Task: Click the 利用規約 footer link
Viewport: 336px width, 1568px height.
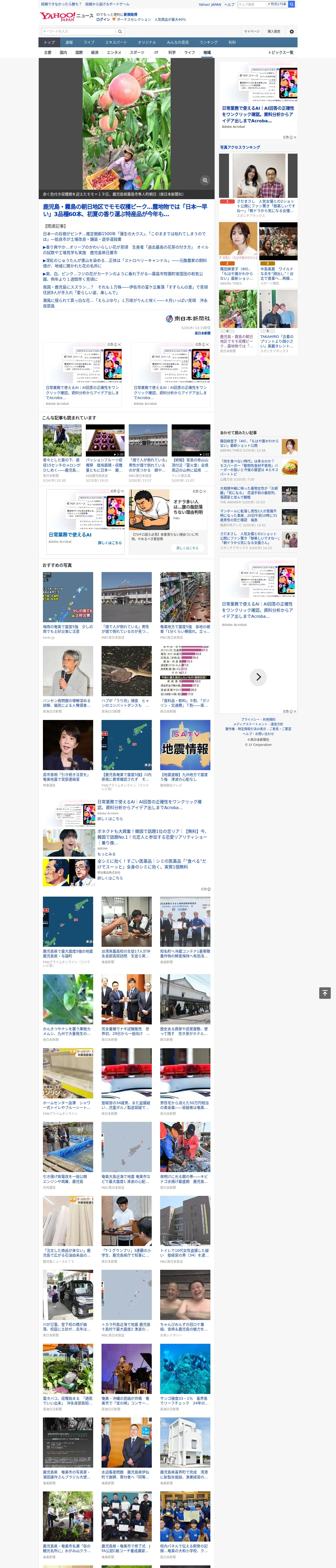Action: point(269,719)
